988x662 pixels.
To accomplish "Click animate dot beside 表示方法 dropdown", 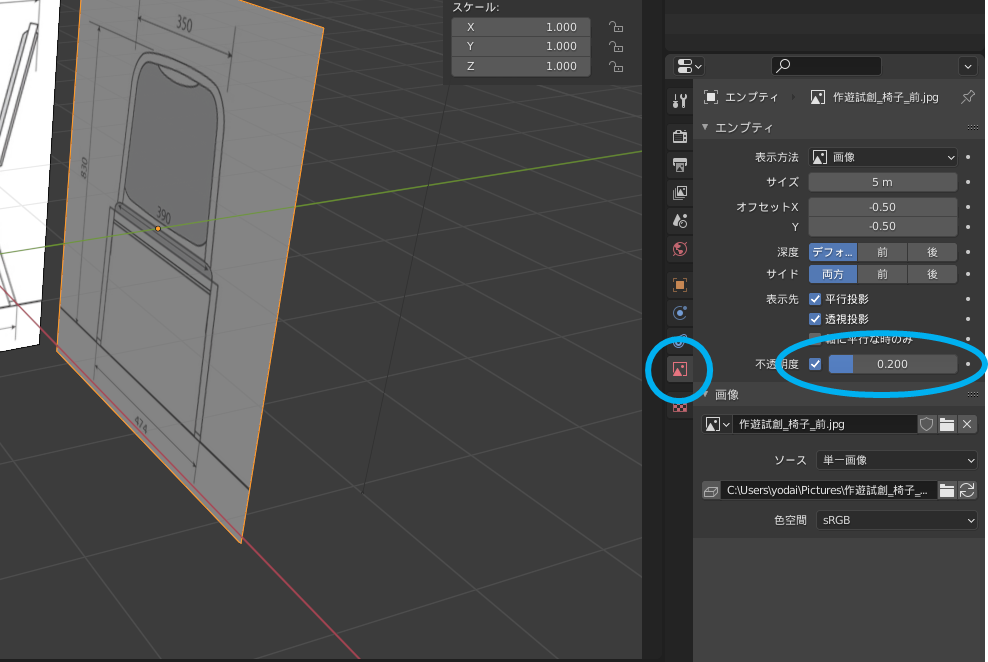I will (x=968, y=157).
